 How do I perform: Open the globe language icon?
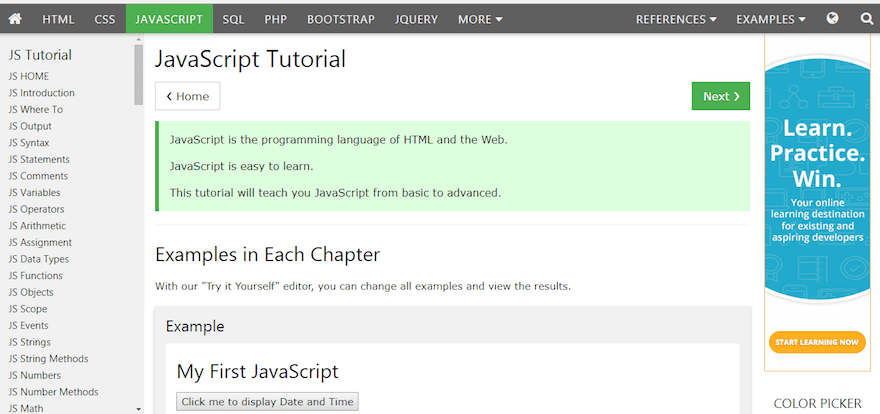click(x=833, y=18)
